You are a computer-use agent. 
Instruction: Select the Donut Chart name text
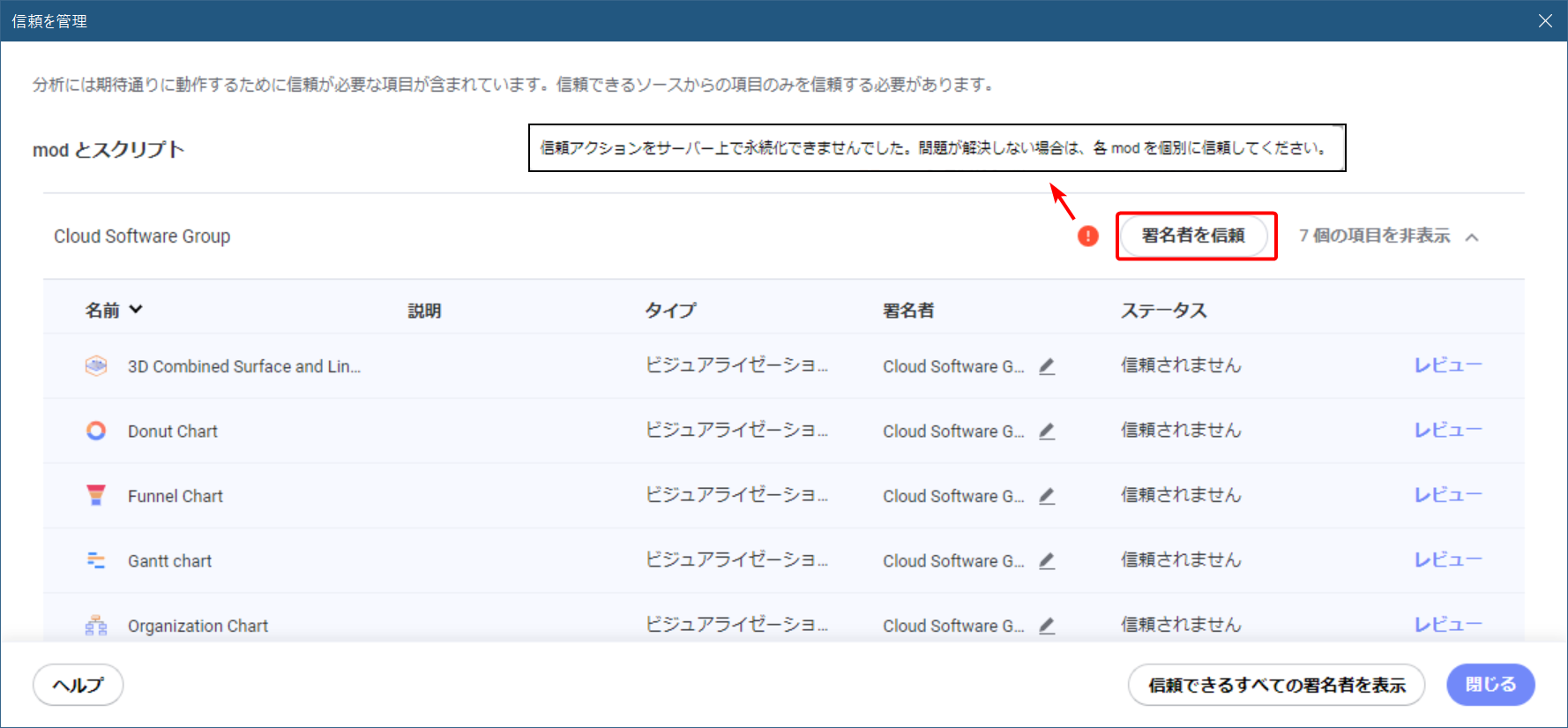(173, 432)
